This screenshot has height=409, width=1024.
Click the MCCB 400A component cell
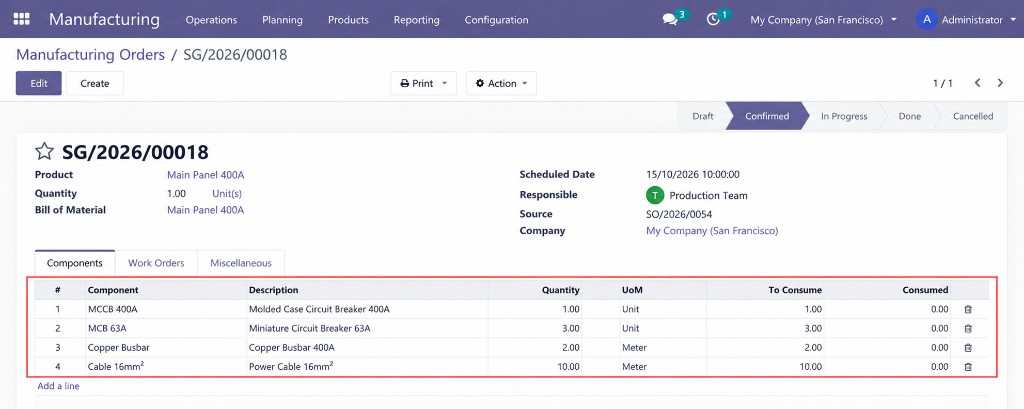[x=112, y=310]
